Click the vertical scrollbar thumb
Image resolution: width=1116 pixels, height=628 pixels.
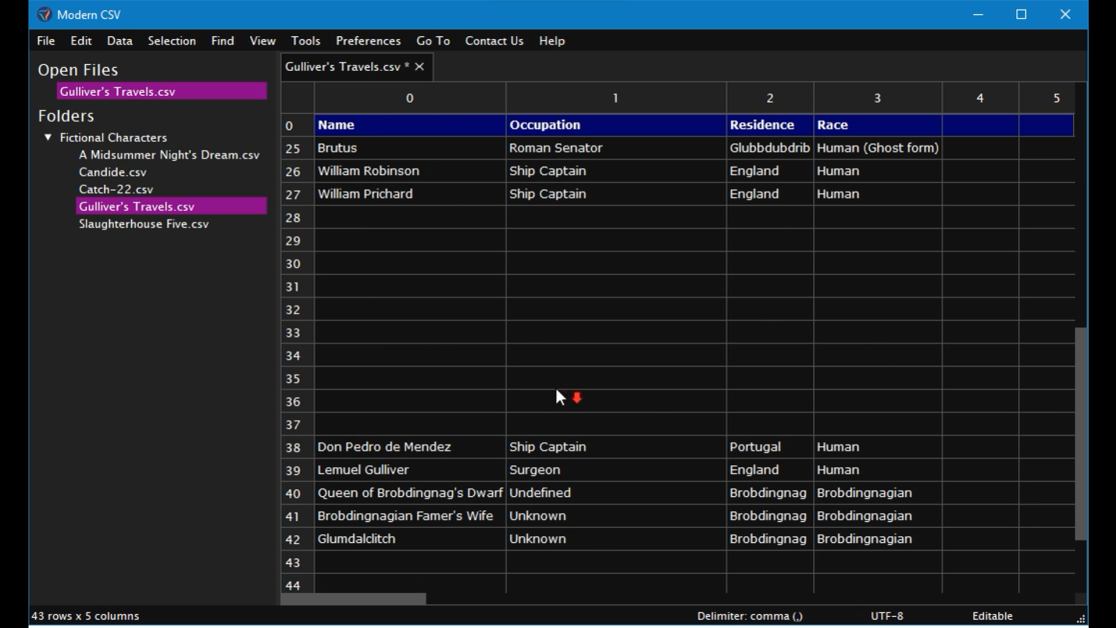1080,433
